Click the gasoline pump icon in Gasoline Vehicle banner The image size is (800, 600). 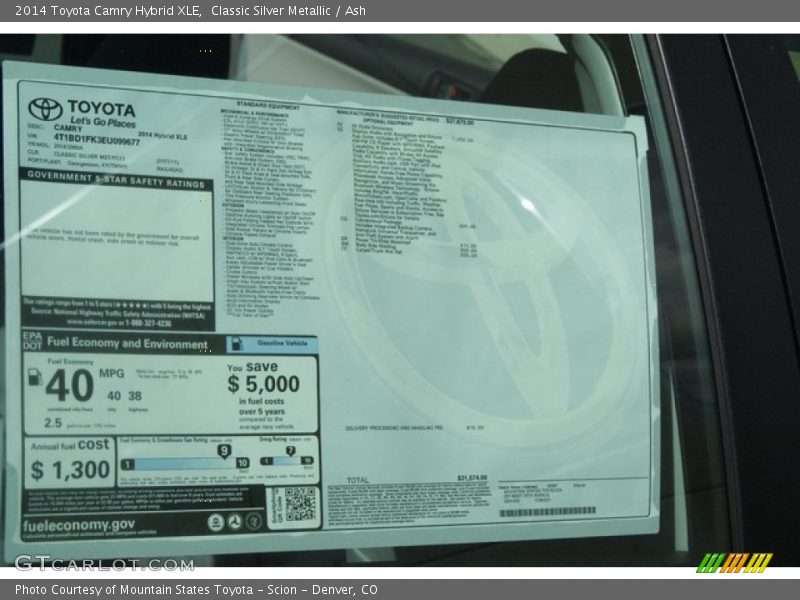coord(237,344)
